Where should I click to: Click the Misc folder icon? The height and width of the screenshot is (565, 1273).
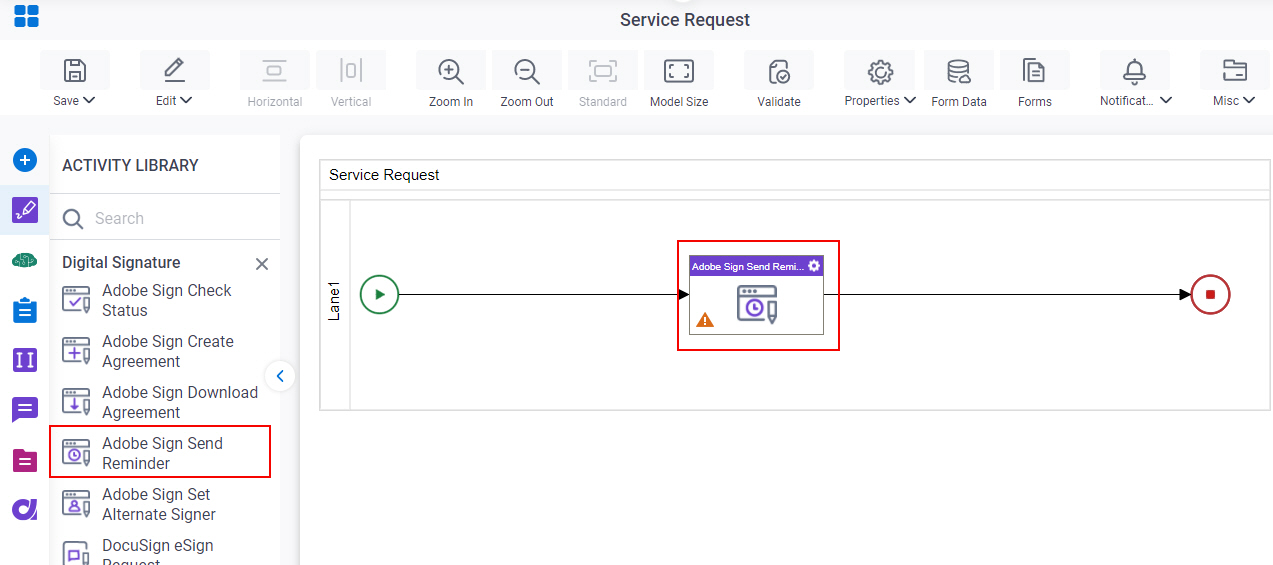click(1235, 71)
